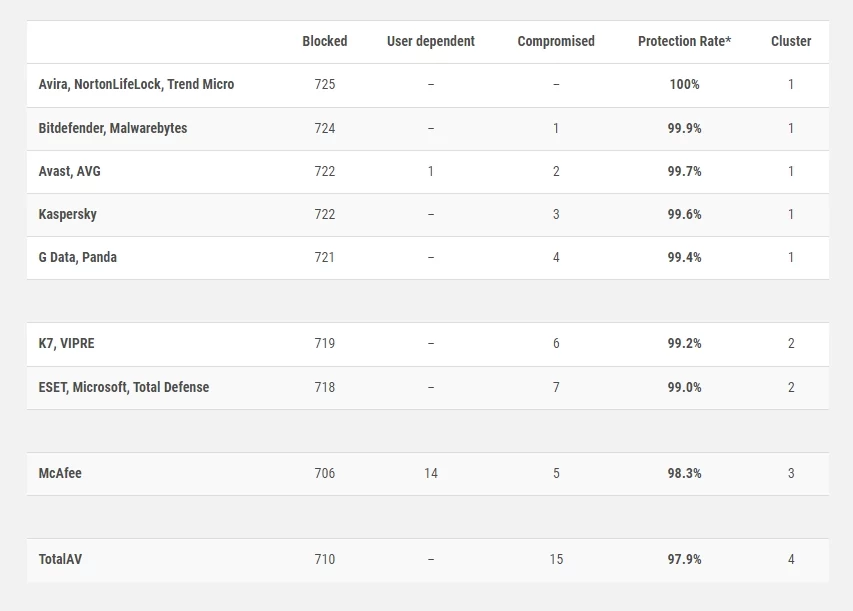
Task: Click the G Data, Panda row label
Action: [77, 257]
